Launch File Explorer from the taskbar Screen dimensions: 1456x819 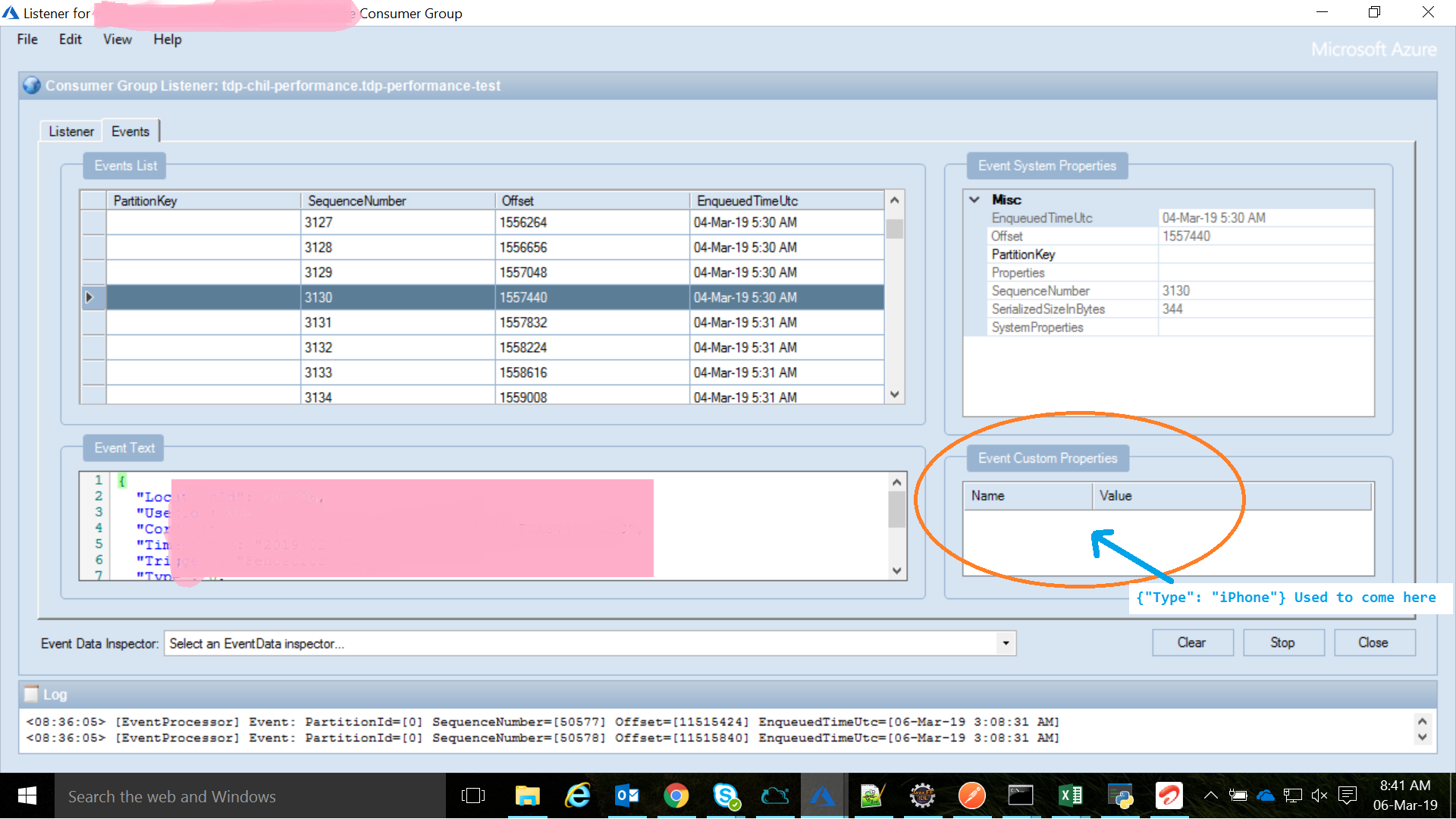point(527,795)
